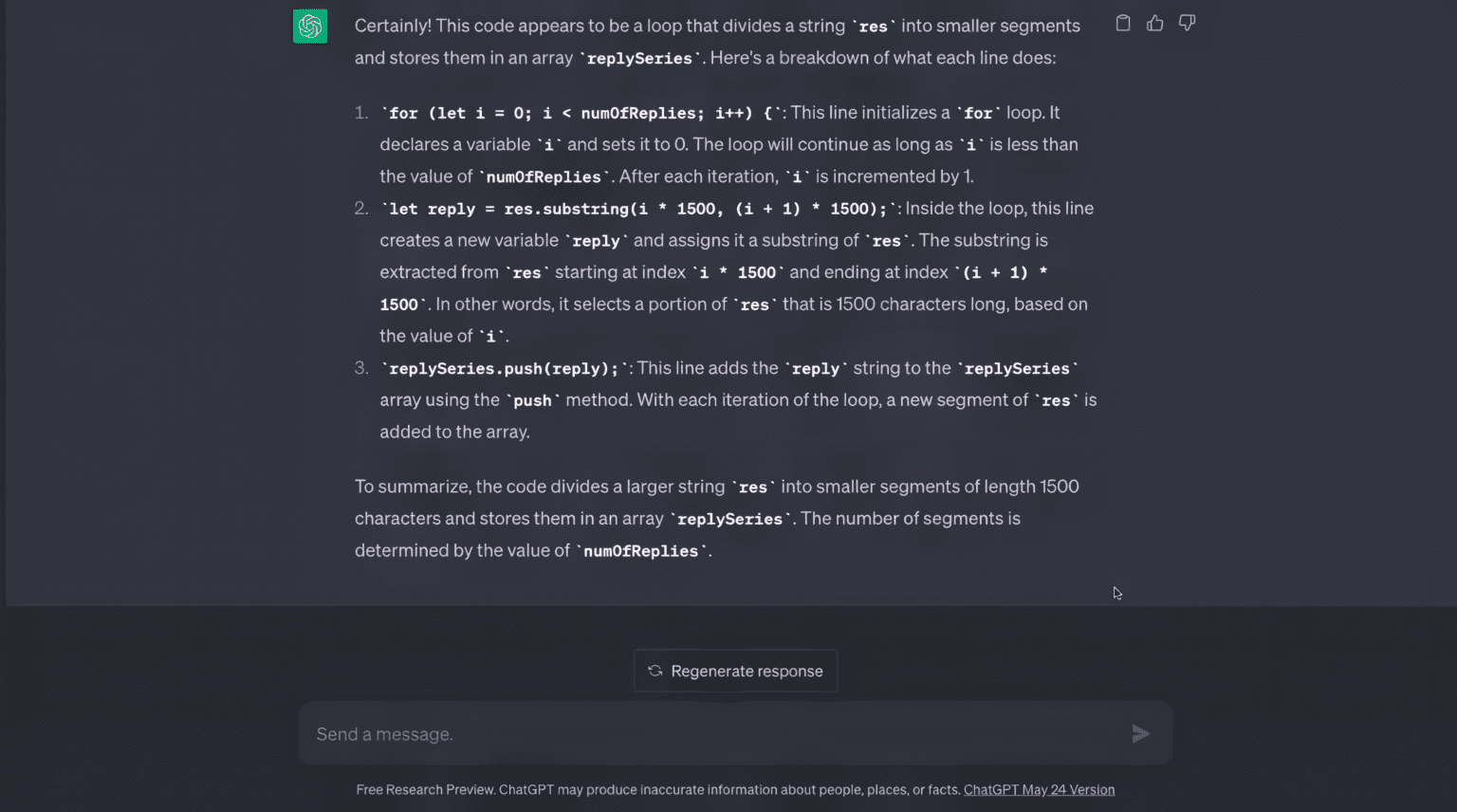Click the list number 3 marker

361,368
